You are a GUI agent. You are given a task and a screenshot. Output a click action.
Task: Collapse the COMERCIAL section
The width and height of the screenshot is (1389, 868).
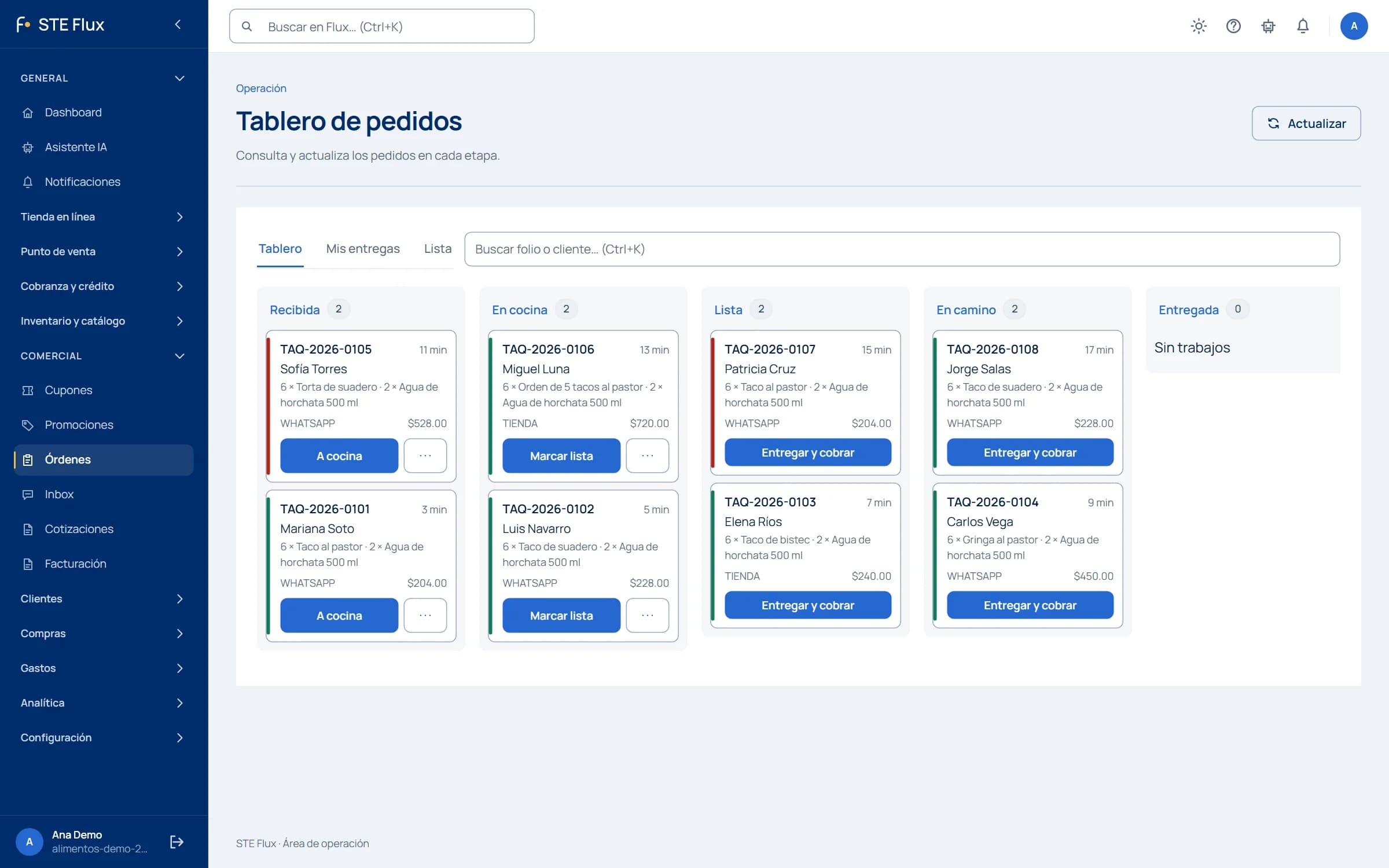(104, 356)
